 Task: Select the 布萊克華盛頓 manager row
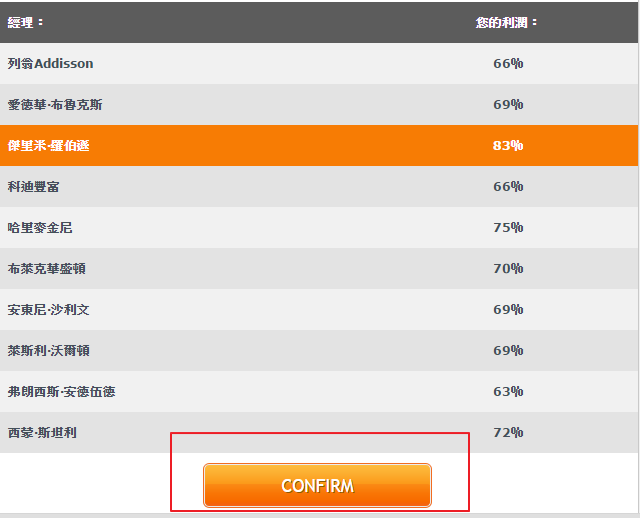pyautogui.click(x=319, y=269)
